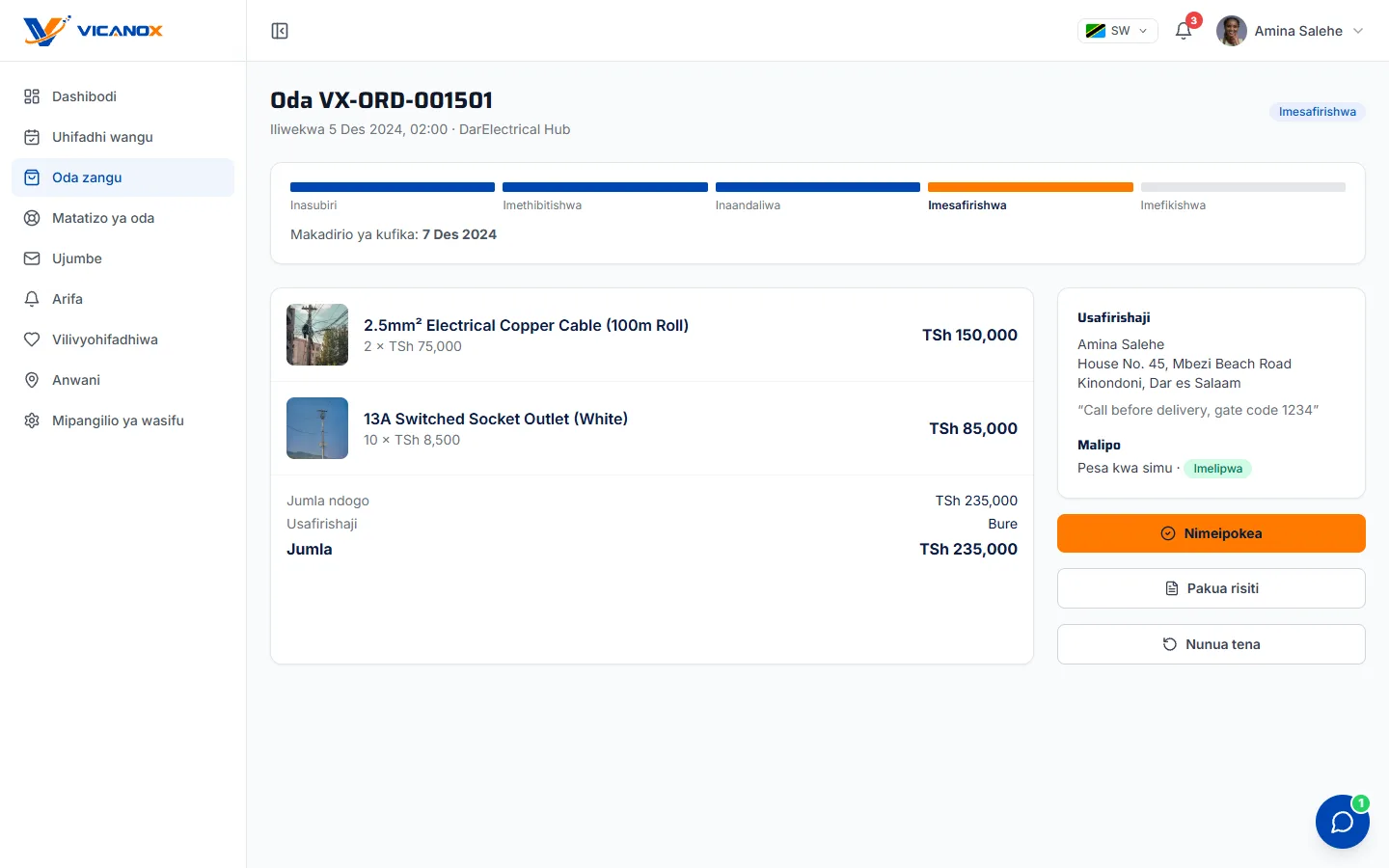Click the Imesafirishwa status badge in the page header

1318,112
